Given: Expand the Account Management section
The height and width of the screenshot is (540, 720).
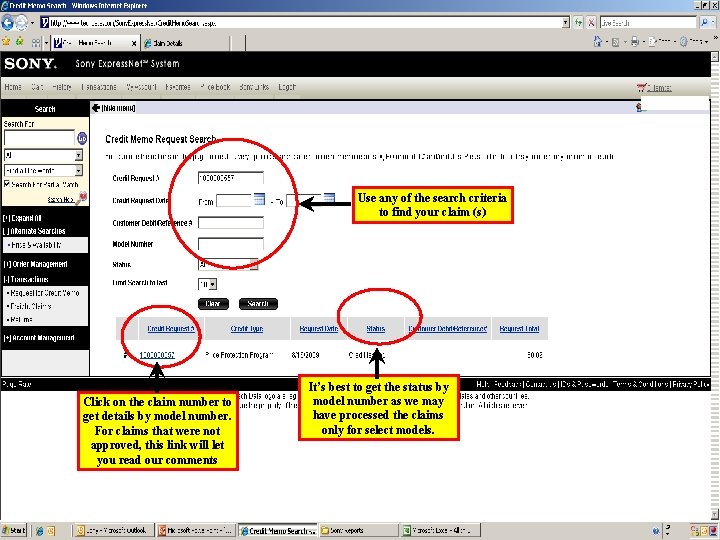Looking at the screenshot, I should (x=39, y=338).
